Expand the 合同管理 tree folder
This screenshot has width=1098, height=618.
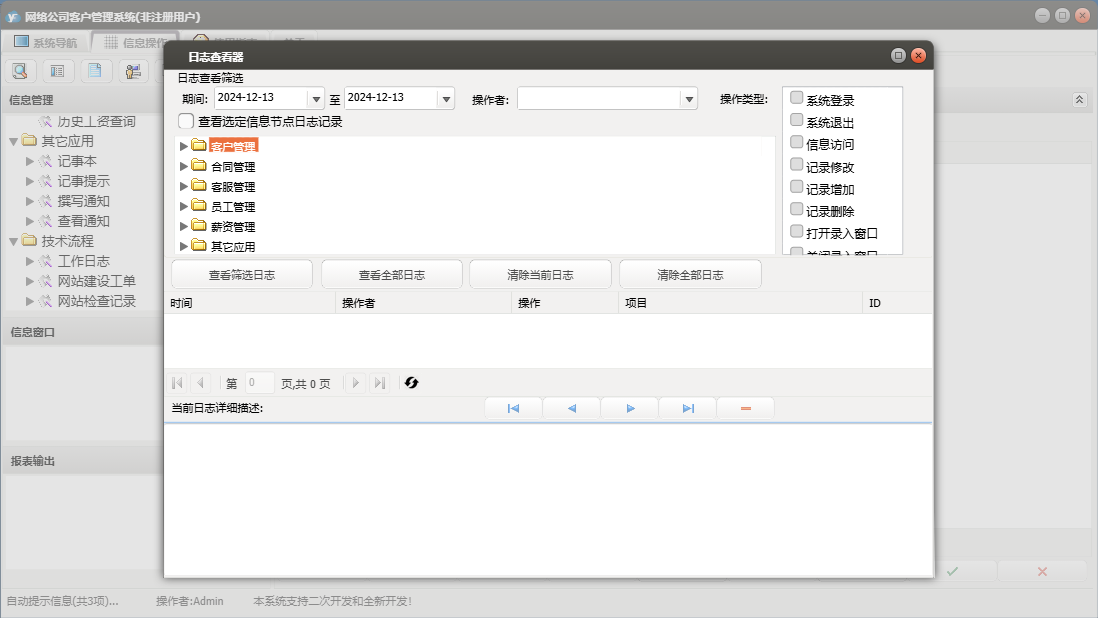pos(183,166)
